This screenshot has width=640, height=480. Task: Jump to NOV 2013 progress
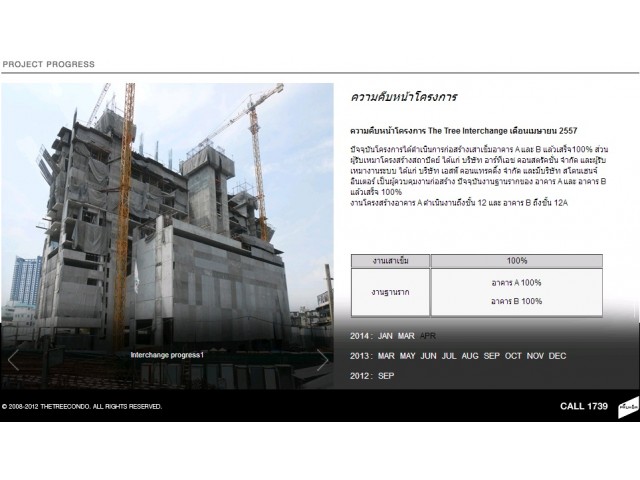point(535,356)
